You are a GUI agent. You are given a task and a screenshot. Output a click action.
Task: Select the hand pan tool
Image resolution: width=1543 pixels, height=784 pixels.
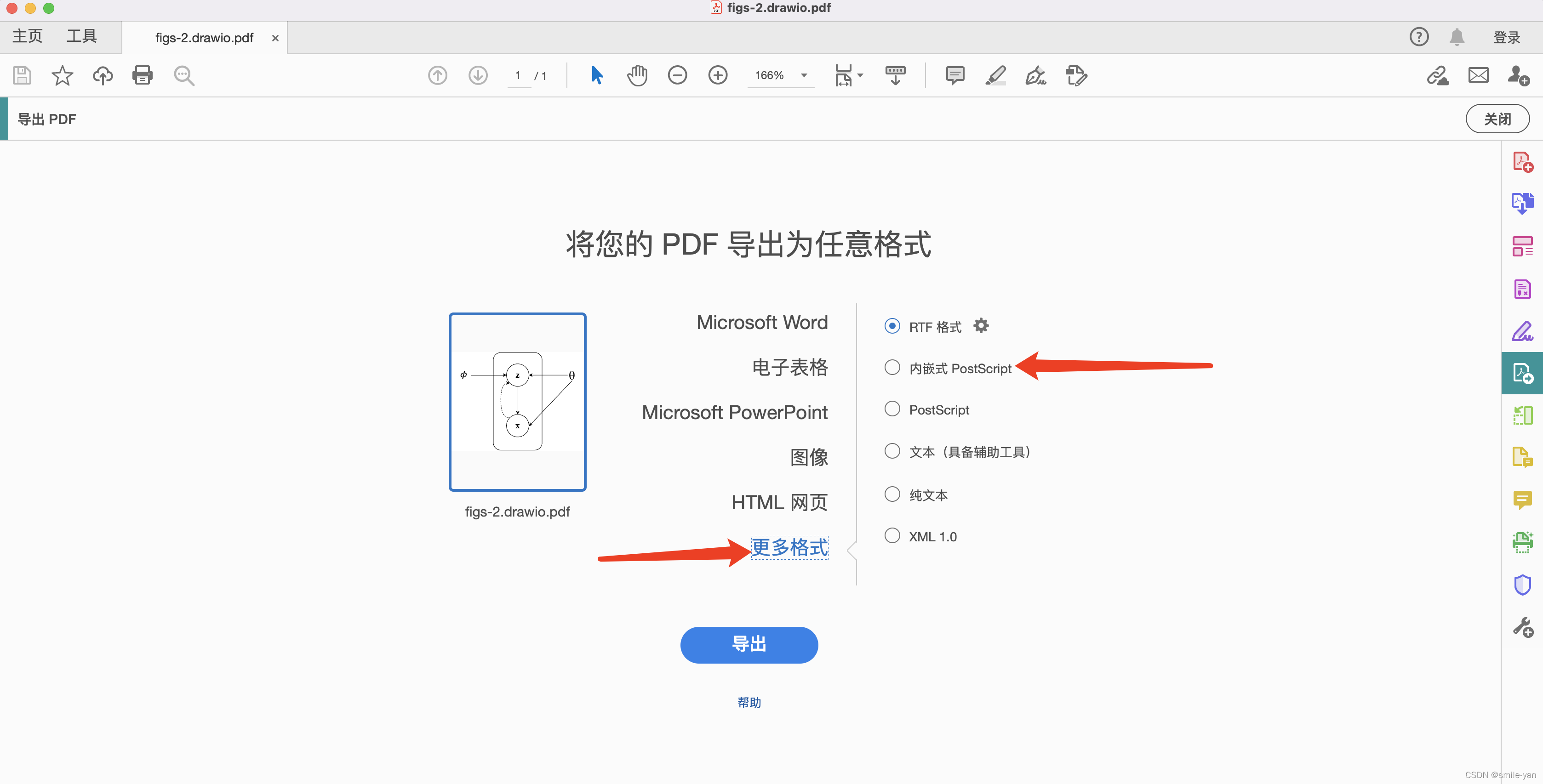[x=637, y=75]
